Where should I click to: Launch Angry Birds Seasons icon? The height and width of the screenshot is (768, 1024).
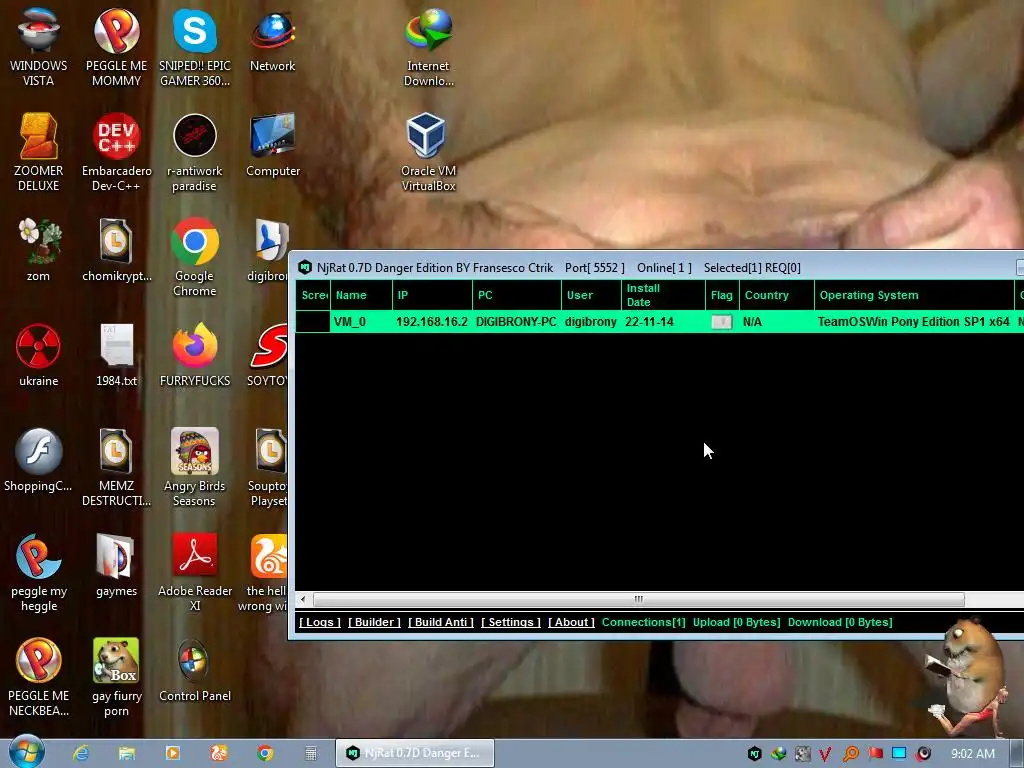pos(195,466)
